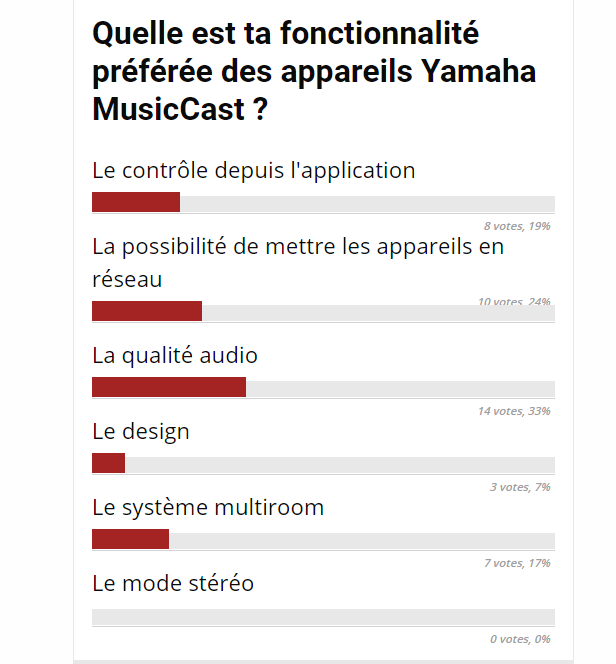The height and width of the screenshot is (664, 616).
Task: Select the "Le mode stéréo" option label
Action: pos(173,583)
